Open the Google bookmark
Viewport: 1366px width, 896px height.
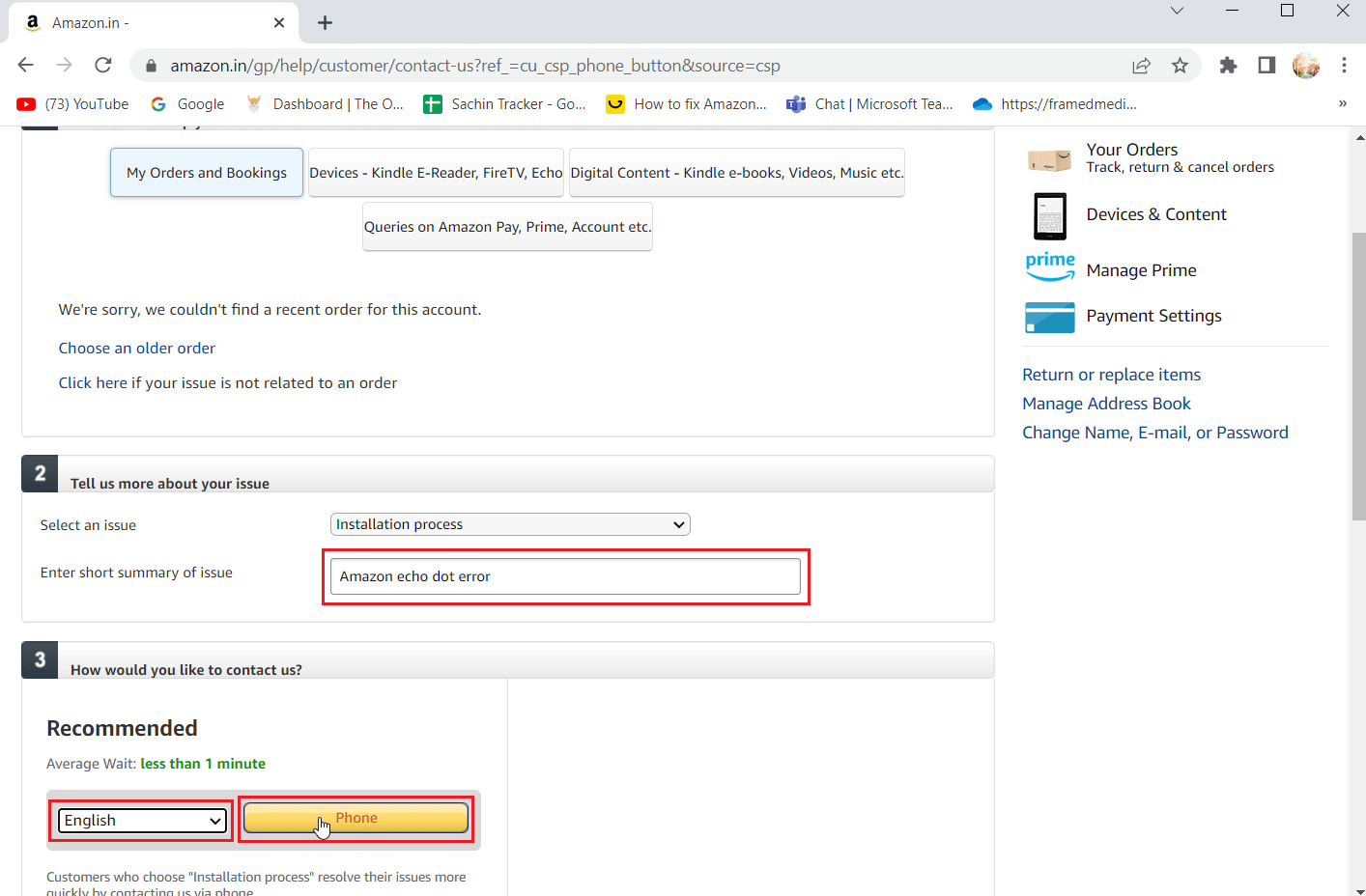click(187, 104)
